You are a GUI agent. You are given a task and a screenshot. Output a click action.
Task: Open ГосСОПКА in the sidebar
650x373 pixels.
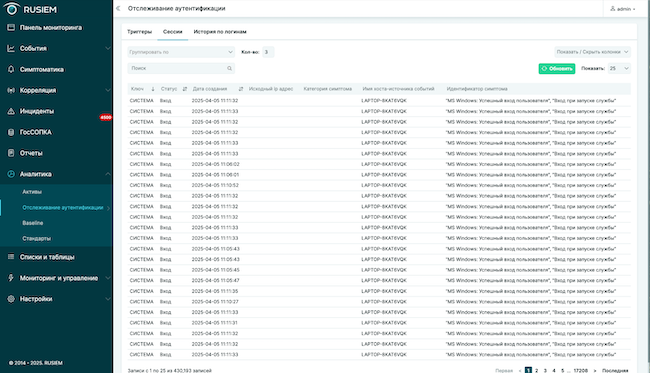click(36, 132)
